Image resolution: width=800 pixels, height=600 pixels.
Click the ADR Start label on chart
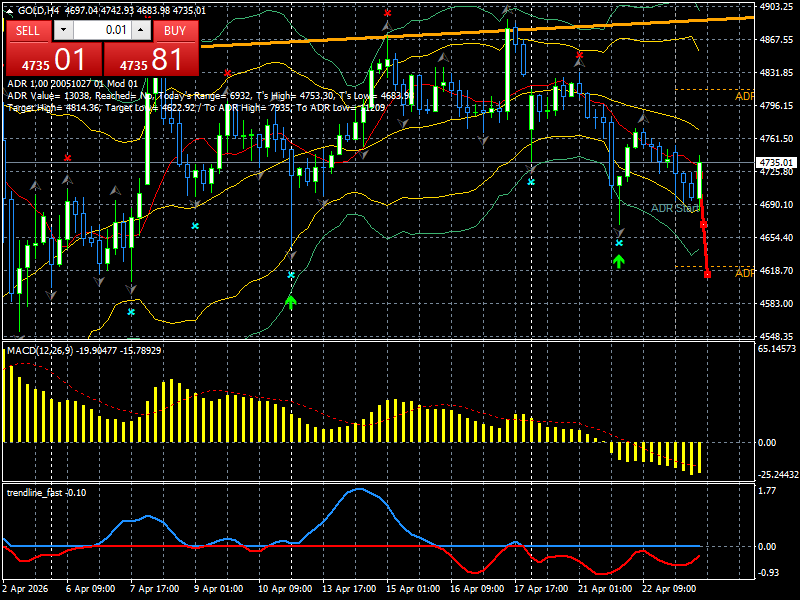pos(675,208)
